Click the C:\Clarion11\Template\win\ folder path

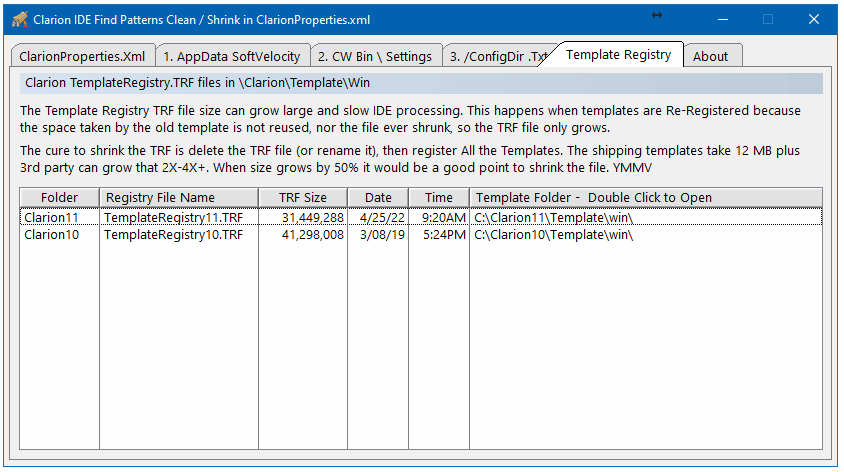point(553,216)
